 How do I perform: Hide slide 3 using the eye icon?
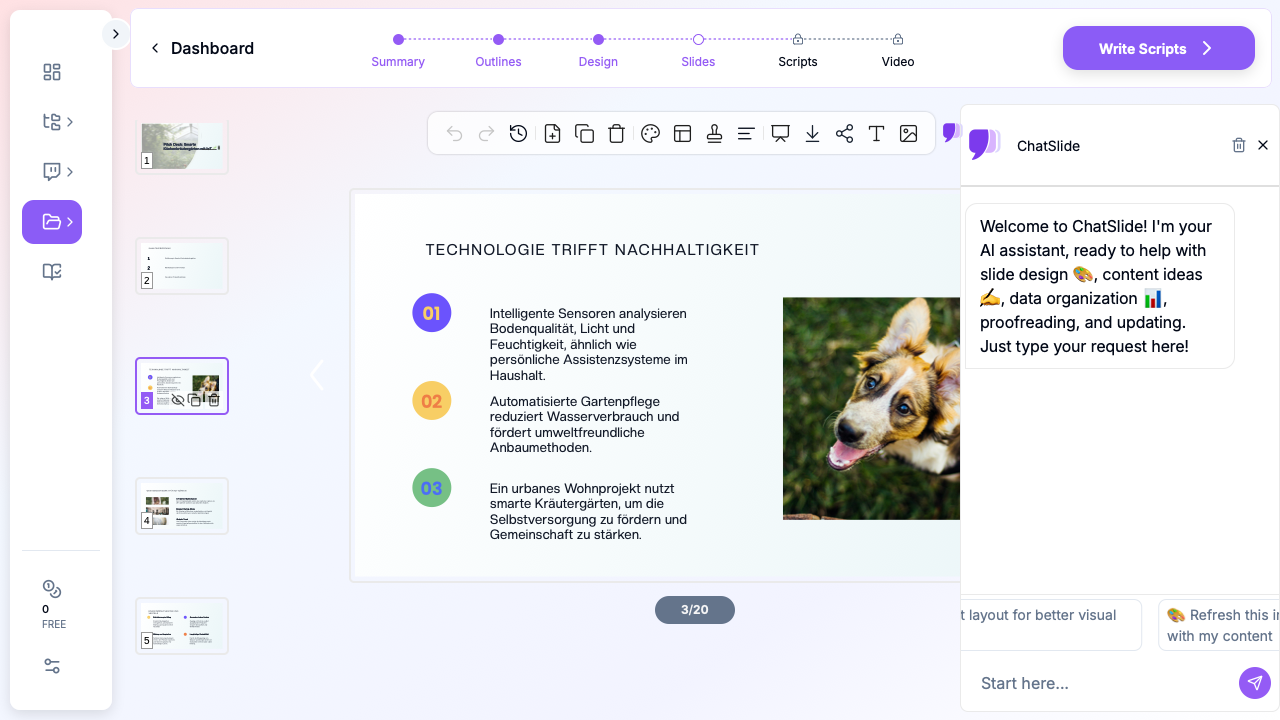pyautogui.click(x=178, y=400)
